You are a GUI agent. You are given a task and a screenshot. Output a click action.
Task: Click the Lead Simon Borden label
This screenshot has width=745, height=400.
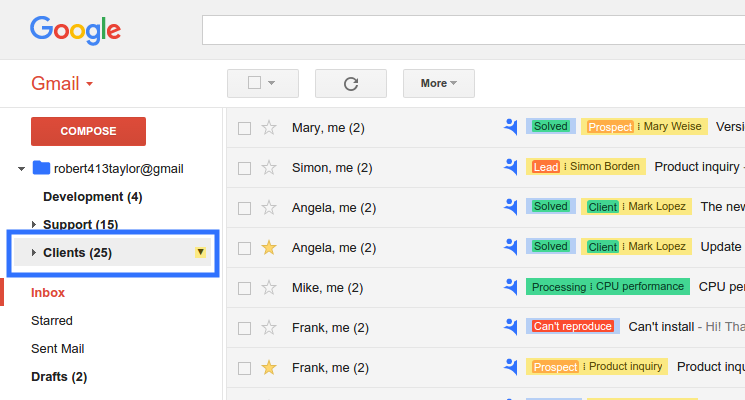click(585, 167)
